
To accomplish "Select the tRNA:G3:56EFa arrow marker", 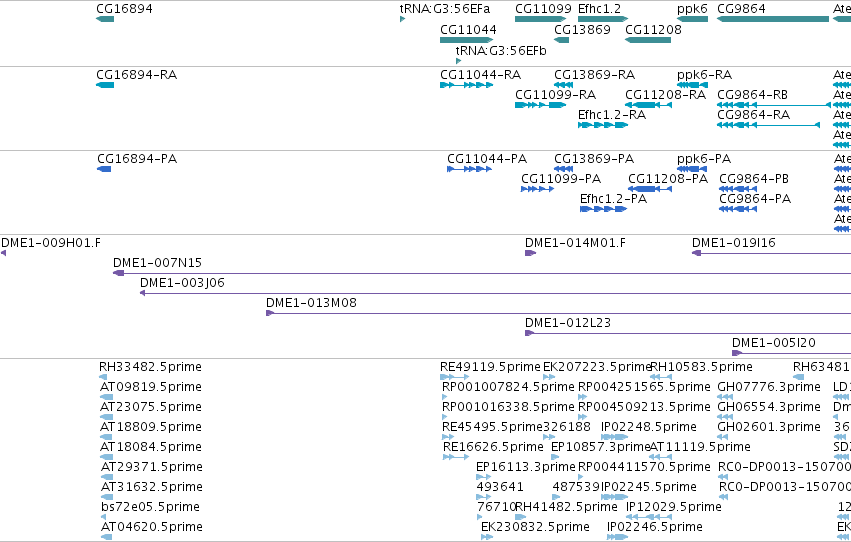I will coord(402,19).
